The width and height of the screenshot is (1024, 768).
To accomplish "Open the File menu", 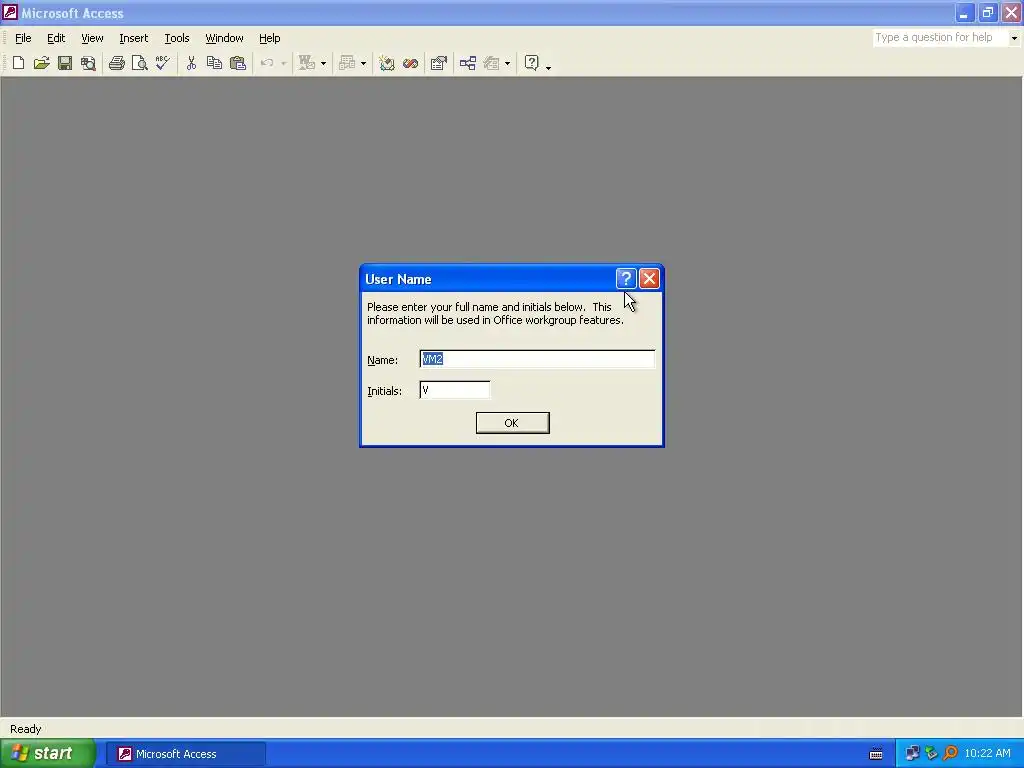I will click(23, 38).
